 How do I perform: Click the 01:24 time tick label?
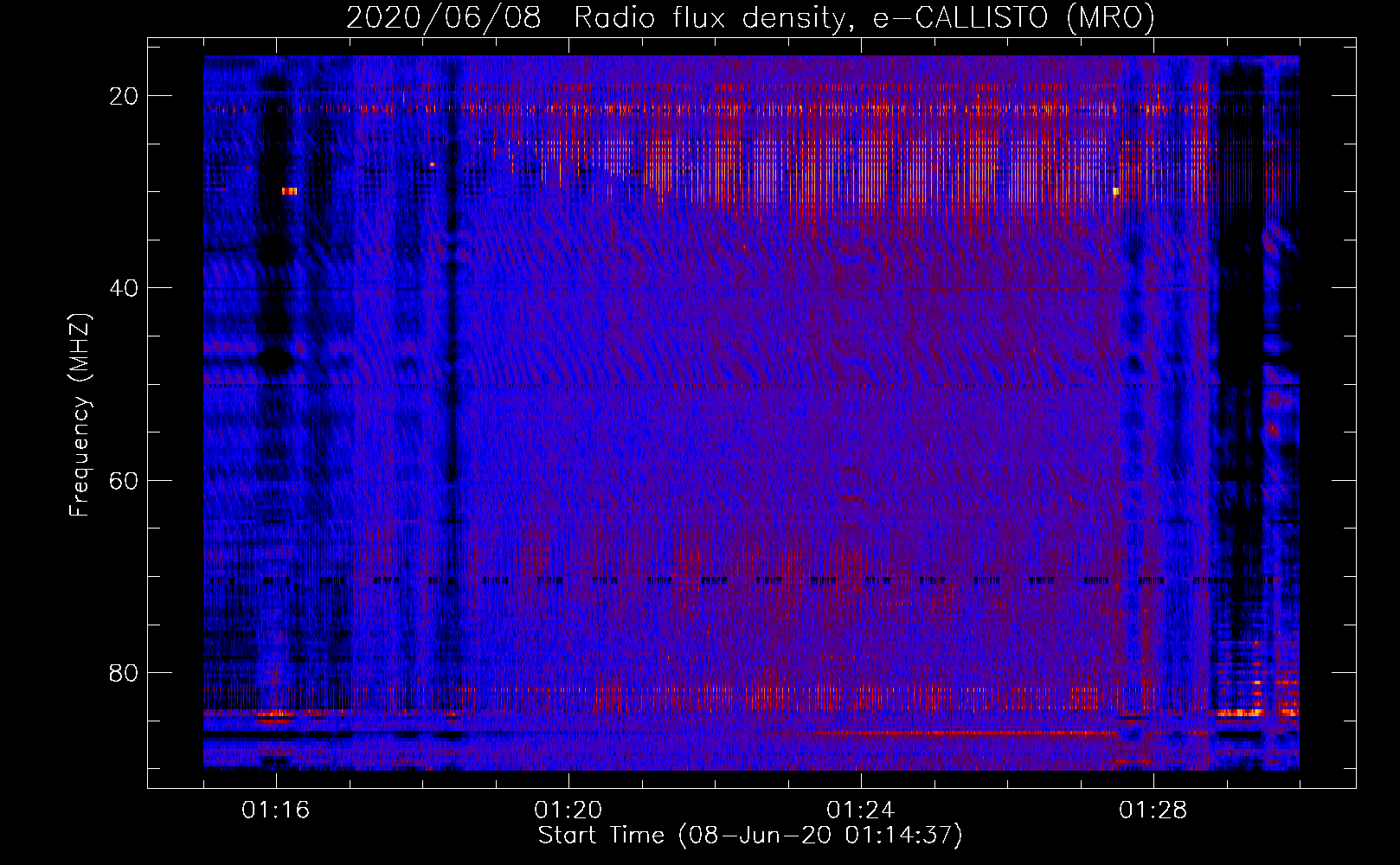[861, 811]
